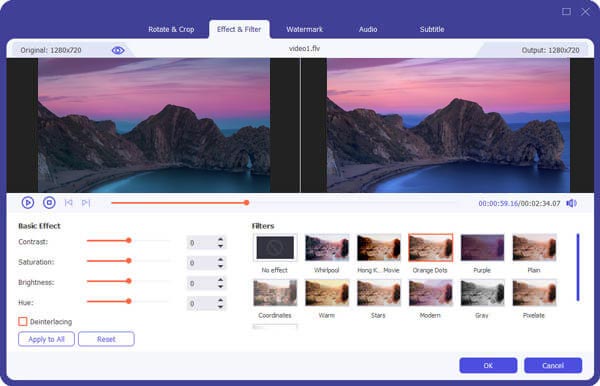Click the Output: 1280x720 label
Viewport: 600px width, 386px height.
550,50
